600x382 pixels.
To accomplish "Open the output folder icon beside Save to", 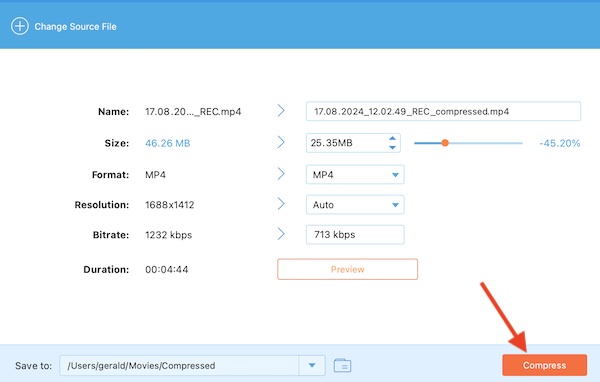I will (342, 366).
